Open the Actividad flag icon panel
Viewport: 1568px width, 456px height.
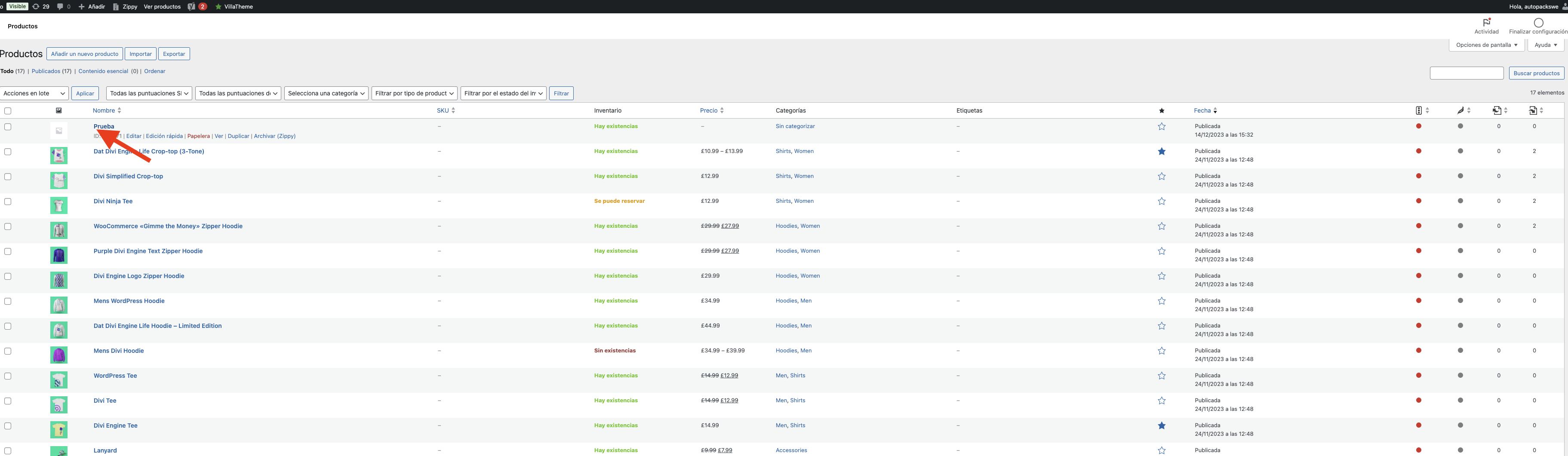(1486, 22)
